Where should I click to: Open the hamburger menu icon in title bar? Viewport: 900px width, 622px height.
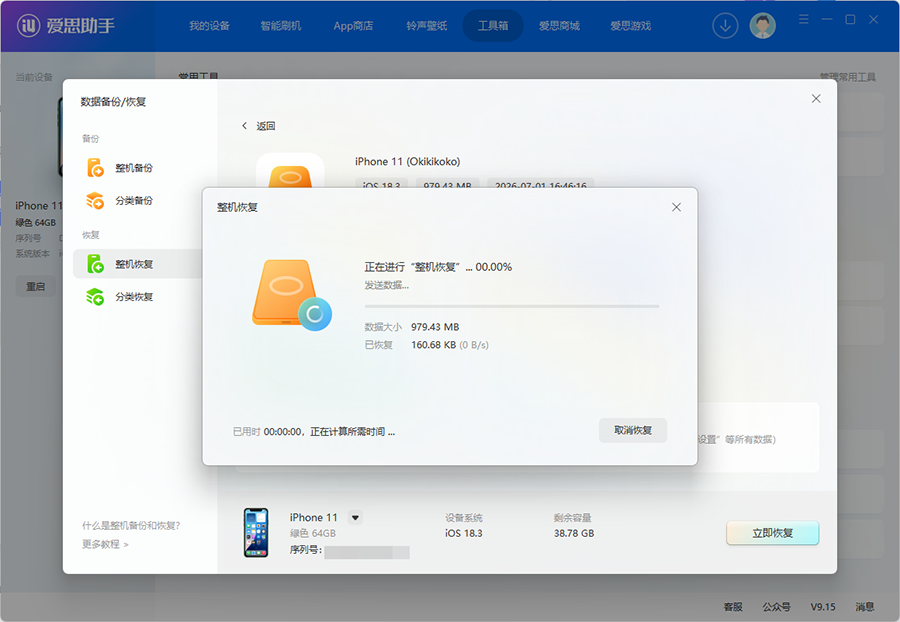pyautogui.click(x=804, y=20)
